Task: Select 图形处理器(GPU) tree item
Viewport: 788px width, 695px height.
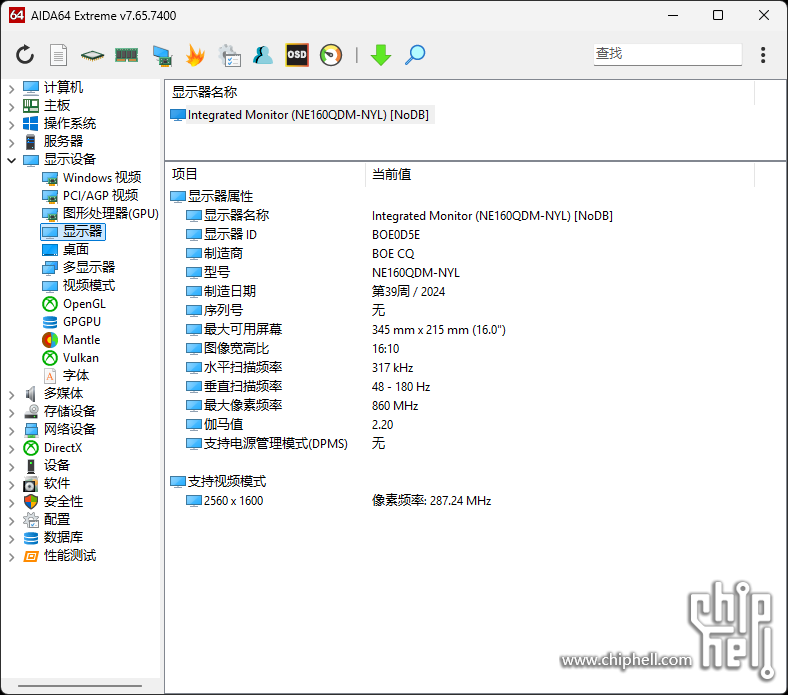Action: [x=111, y=213]
